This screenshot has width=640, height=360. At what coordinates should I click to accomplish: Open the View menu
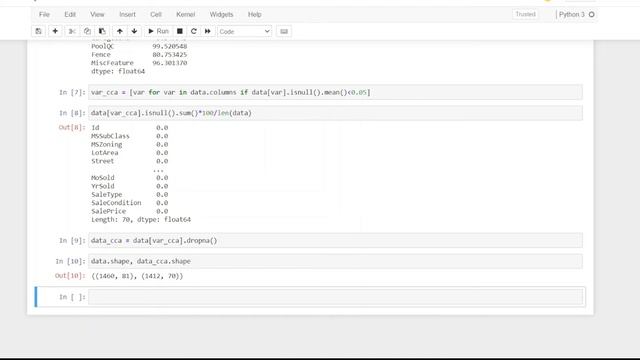tap(97, 14)
